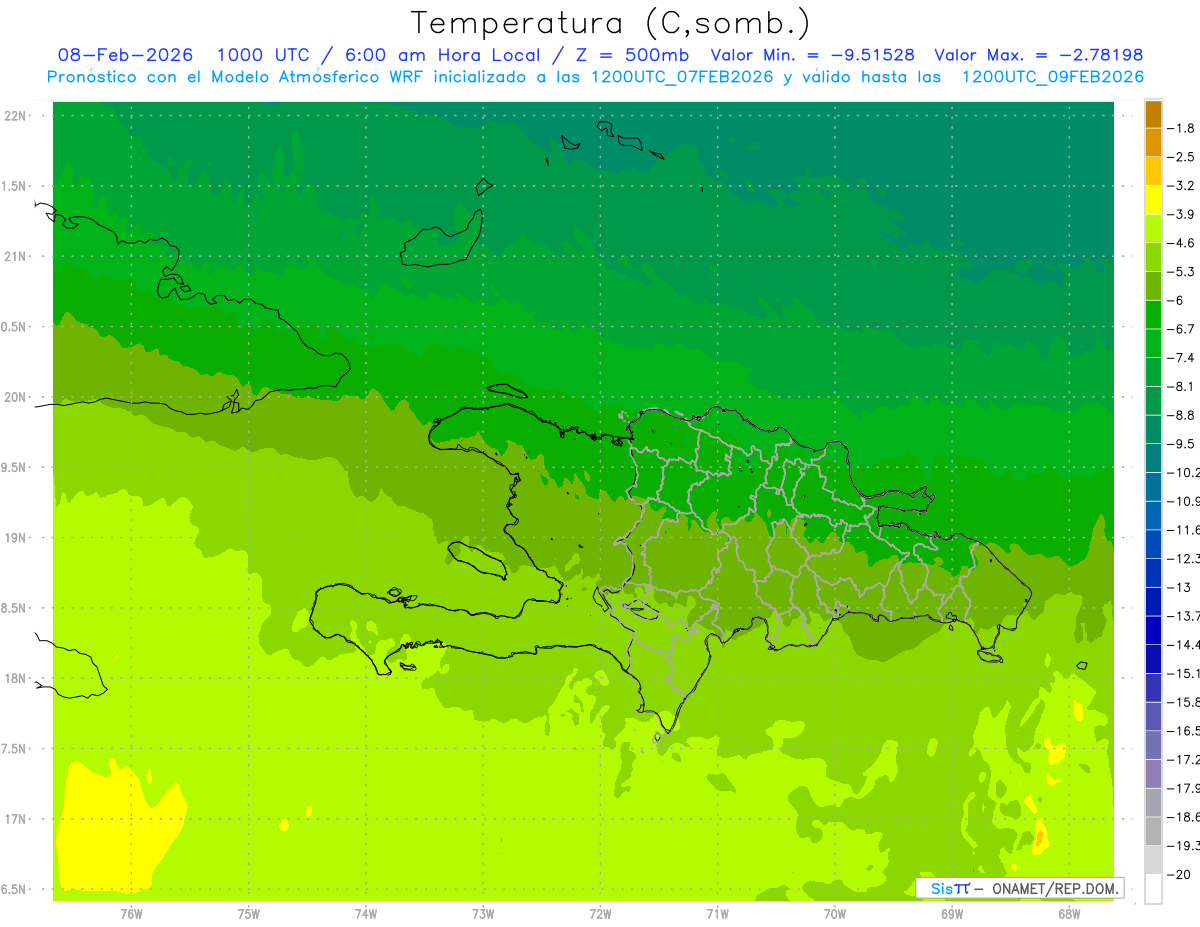Screen dimensions: 1200x927
Task: Click the '-16.5' legend value
Action: pyautogui.click(x=1184, y=731)
